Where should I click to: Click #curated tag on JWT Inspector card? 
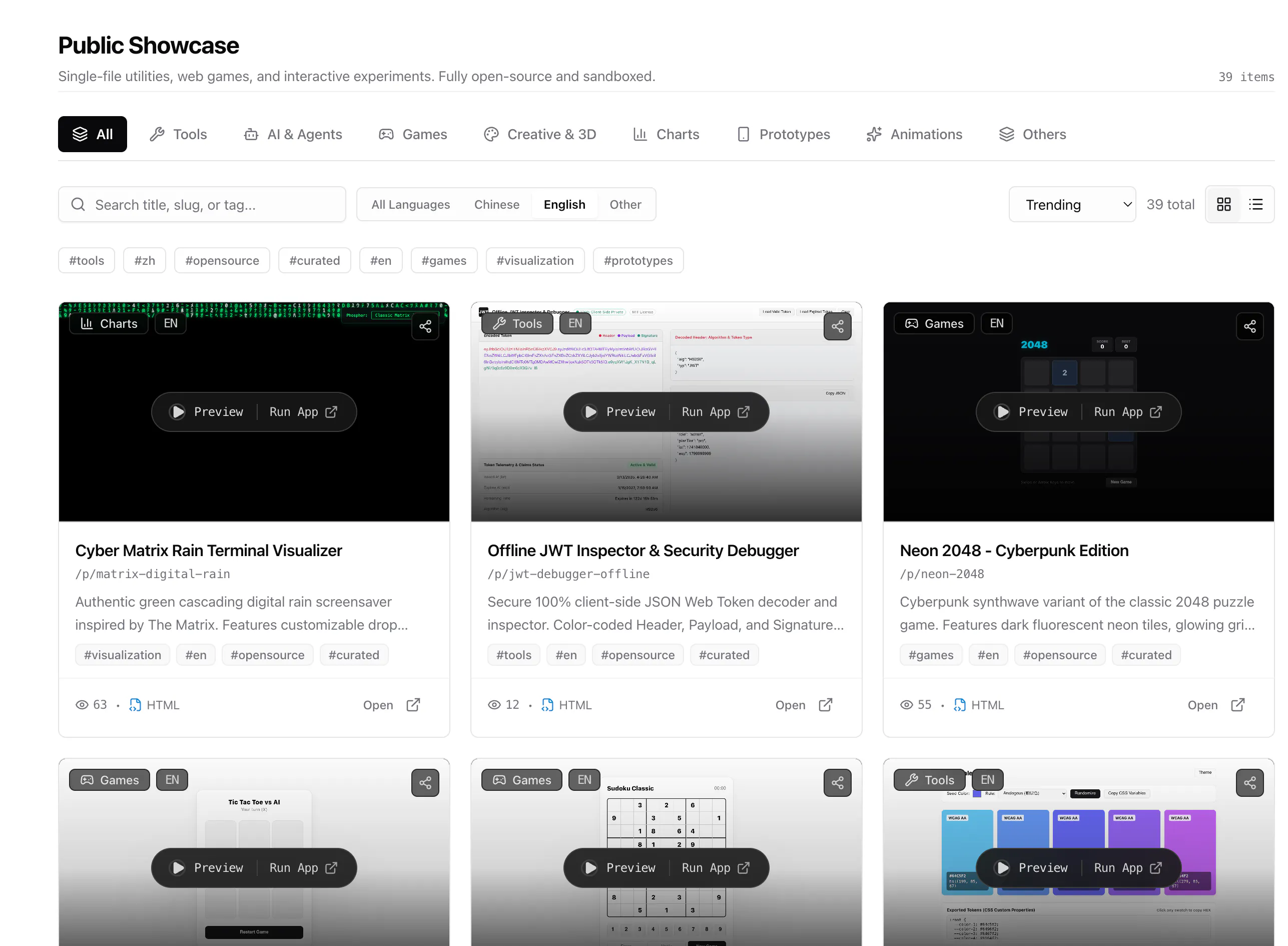724,655
